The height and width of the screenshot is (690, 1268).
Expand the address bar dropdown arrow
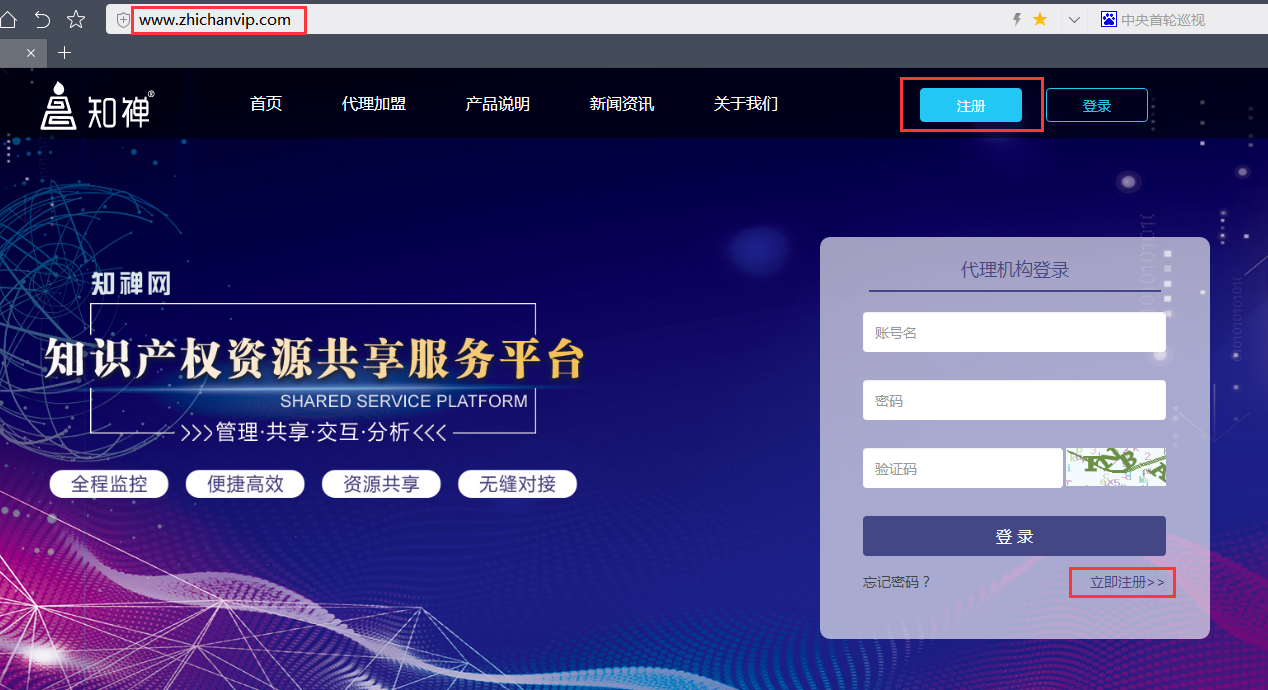point(1074,19)
